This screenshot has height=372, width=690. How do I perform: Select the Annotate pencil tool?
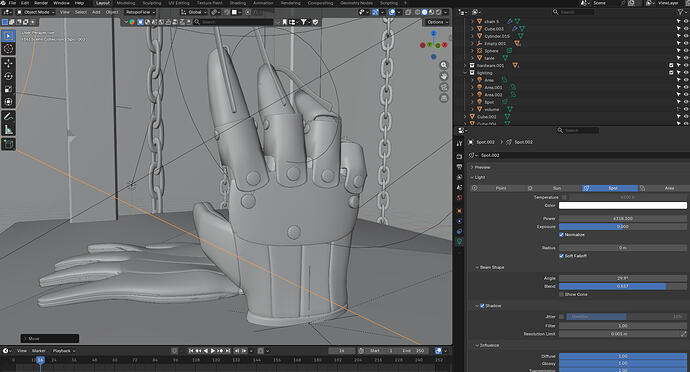(8, 117)
